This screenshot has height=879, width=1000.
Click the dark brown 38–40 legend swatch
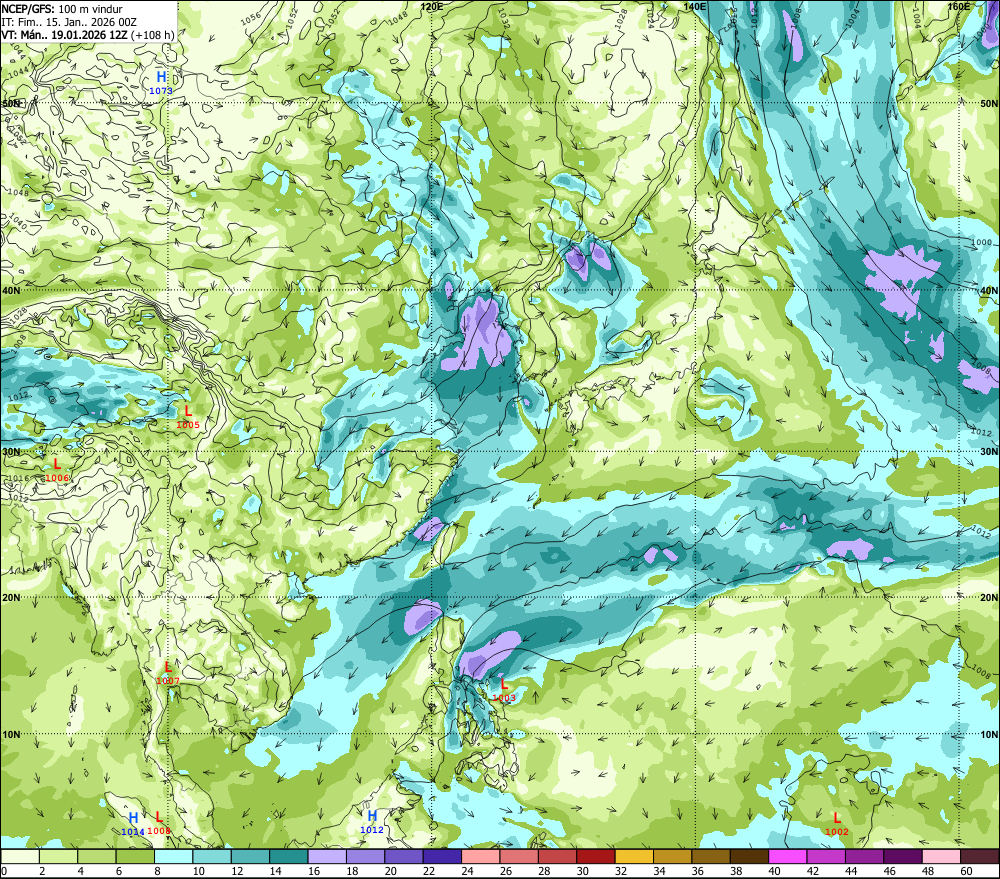click(749, 856)
